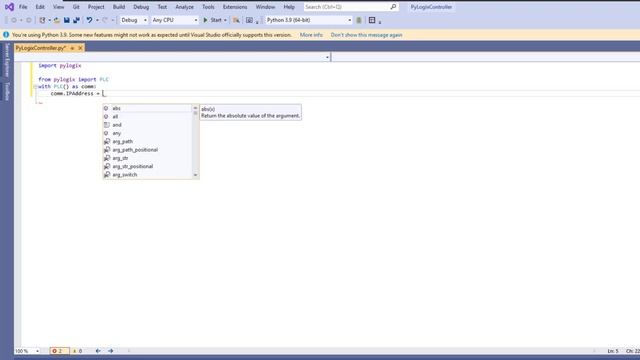Select arg_switch in the autocomplete list

(x=147, y=175)
